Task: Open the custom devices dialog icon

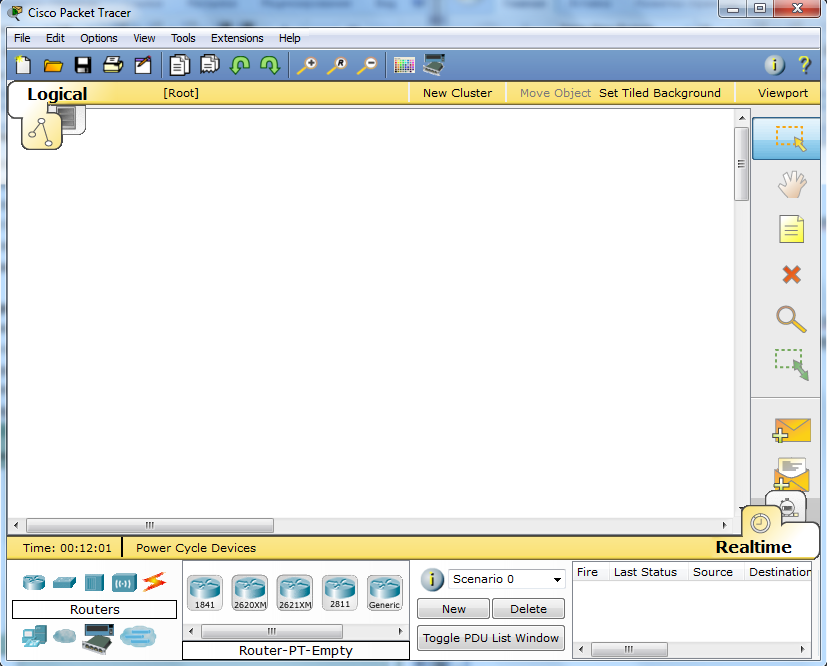Action: 434,65
